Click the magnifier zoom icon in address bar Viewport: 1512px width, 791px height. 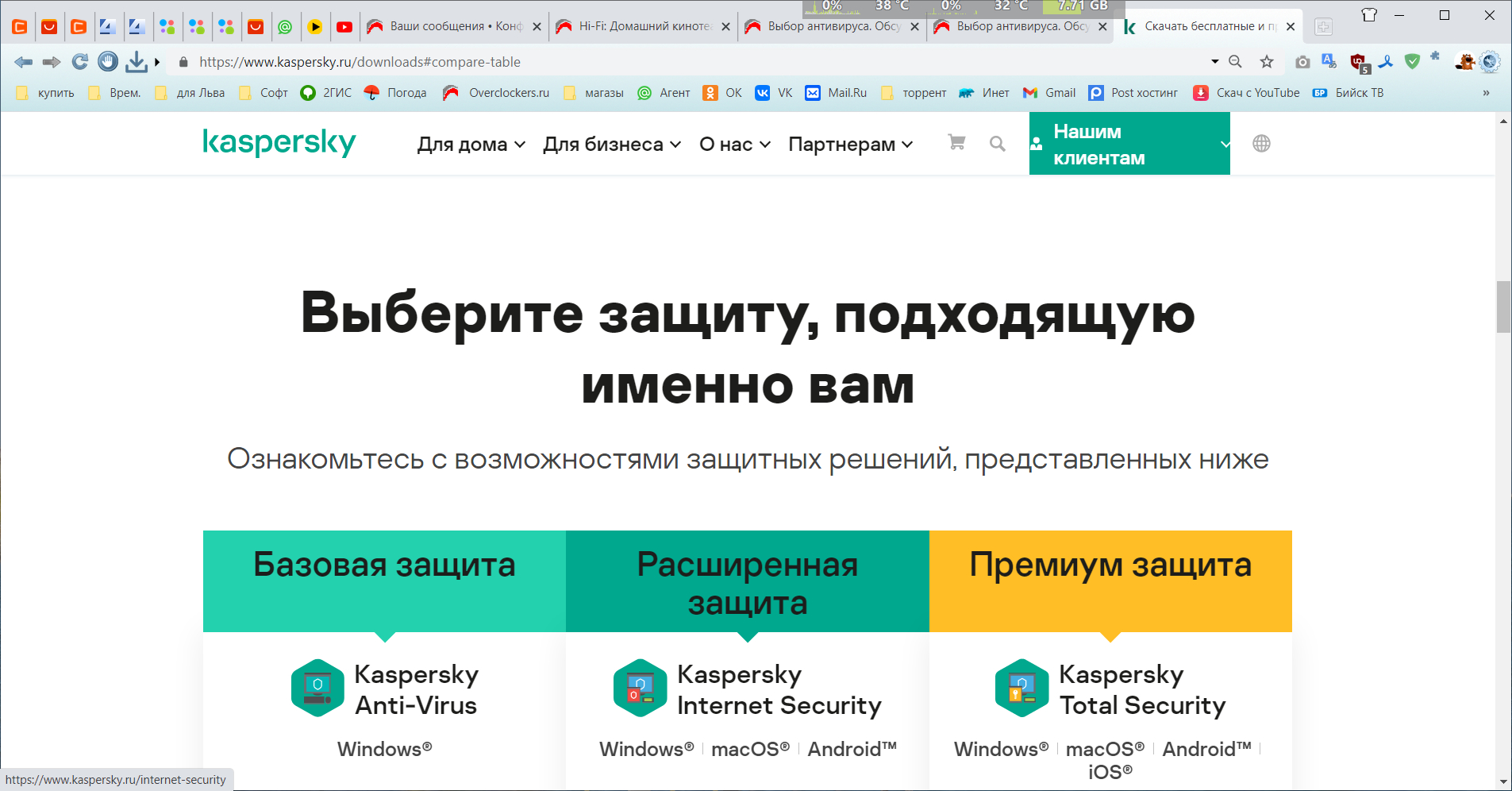point(1235,62)
